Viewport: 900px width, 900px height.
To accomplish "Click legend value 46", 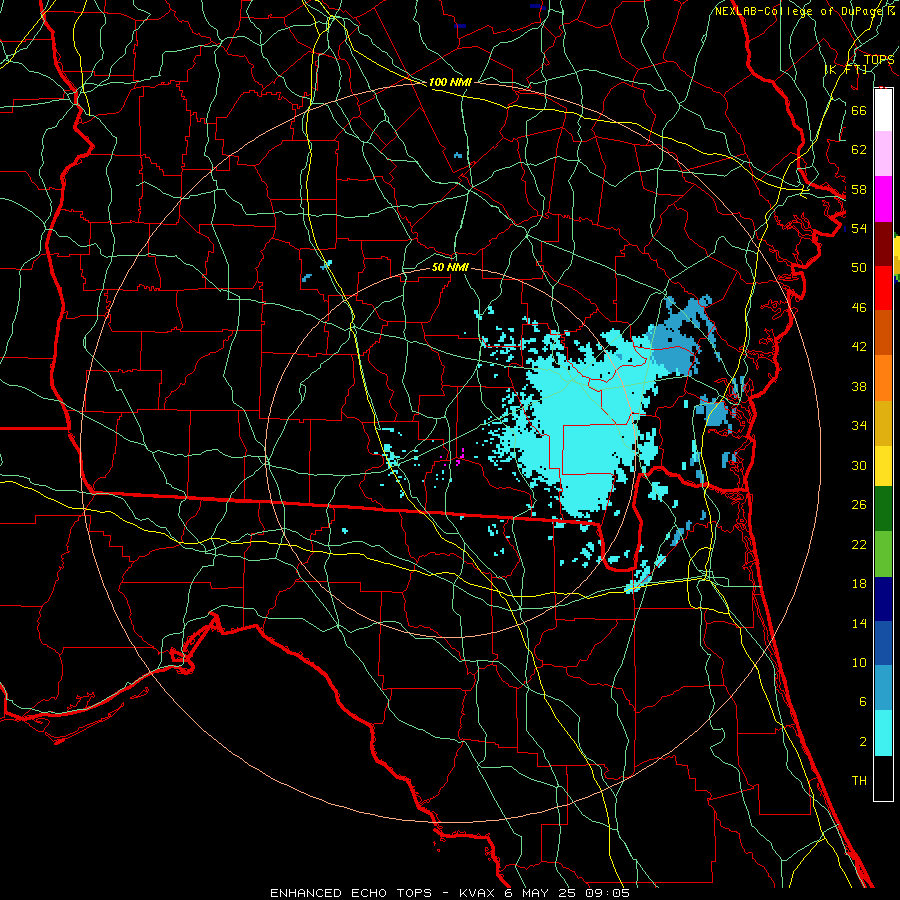I will [x=859, y=308].
